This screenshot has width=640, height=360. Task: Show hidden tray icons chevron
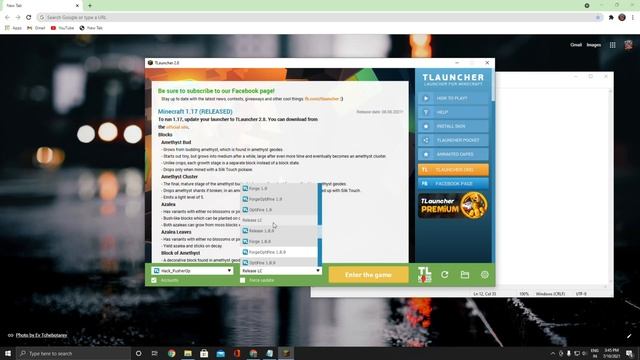[x=553, y=353]
